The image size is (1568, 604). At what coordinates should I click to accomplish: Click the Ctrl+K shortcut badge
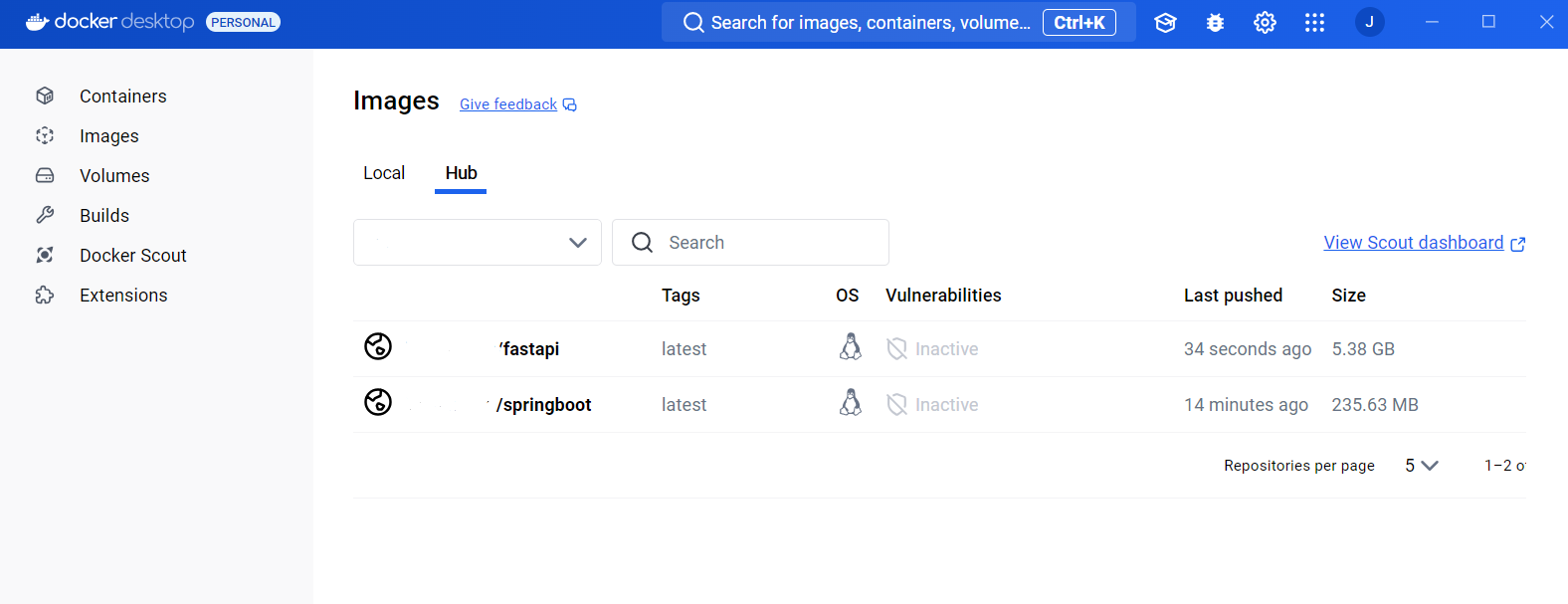click(1079, 22)
